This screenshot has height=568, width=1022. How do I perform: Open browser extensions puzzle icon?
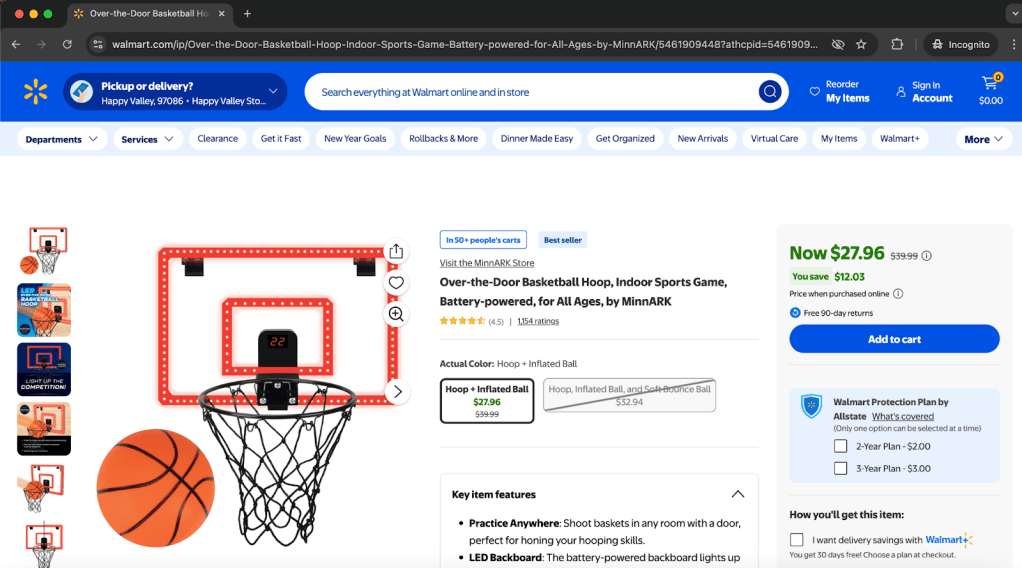click(898, 44)
